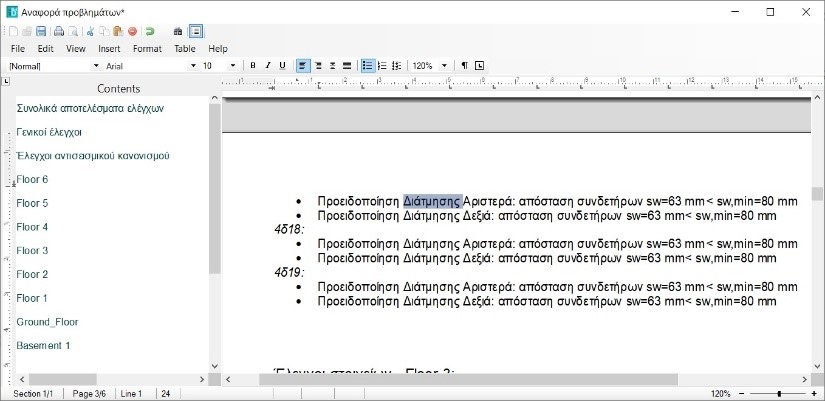
Task: Toggle Bold formatting
Action: click(253, 66)
